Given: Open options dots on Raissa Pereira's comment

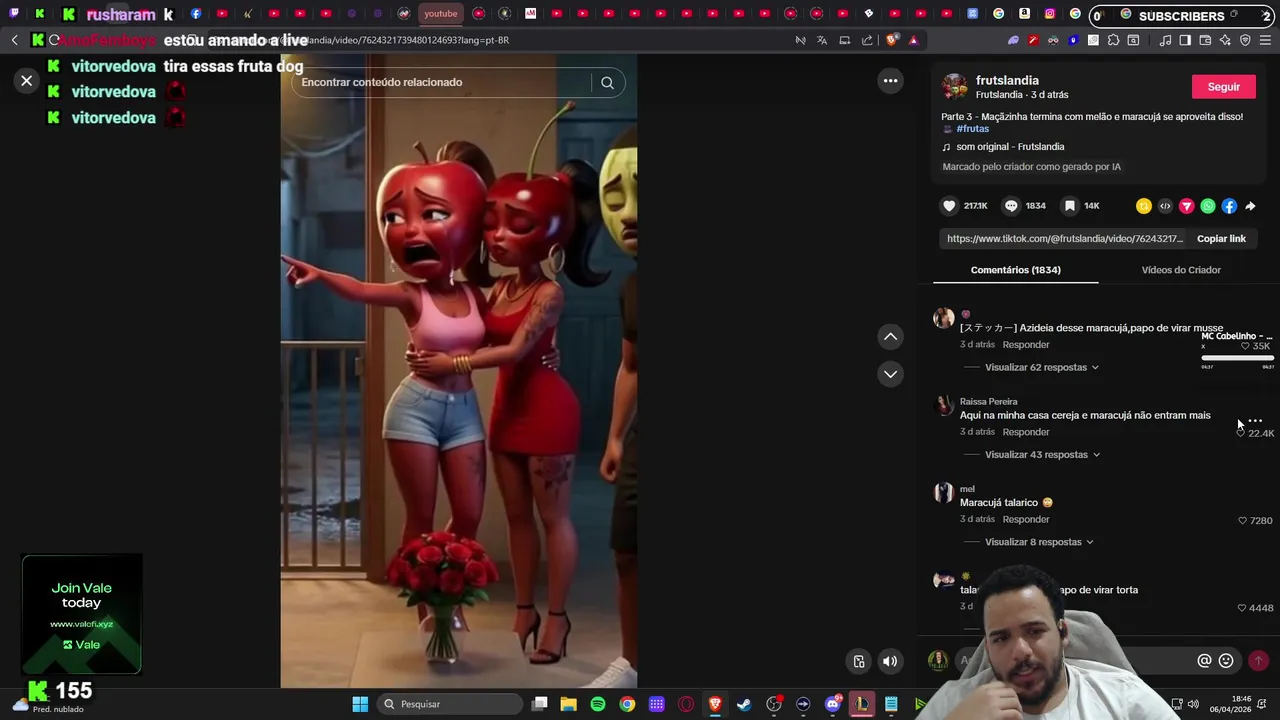Looking at the screenshot, I should coord(1255,421).
